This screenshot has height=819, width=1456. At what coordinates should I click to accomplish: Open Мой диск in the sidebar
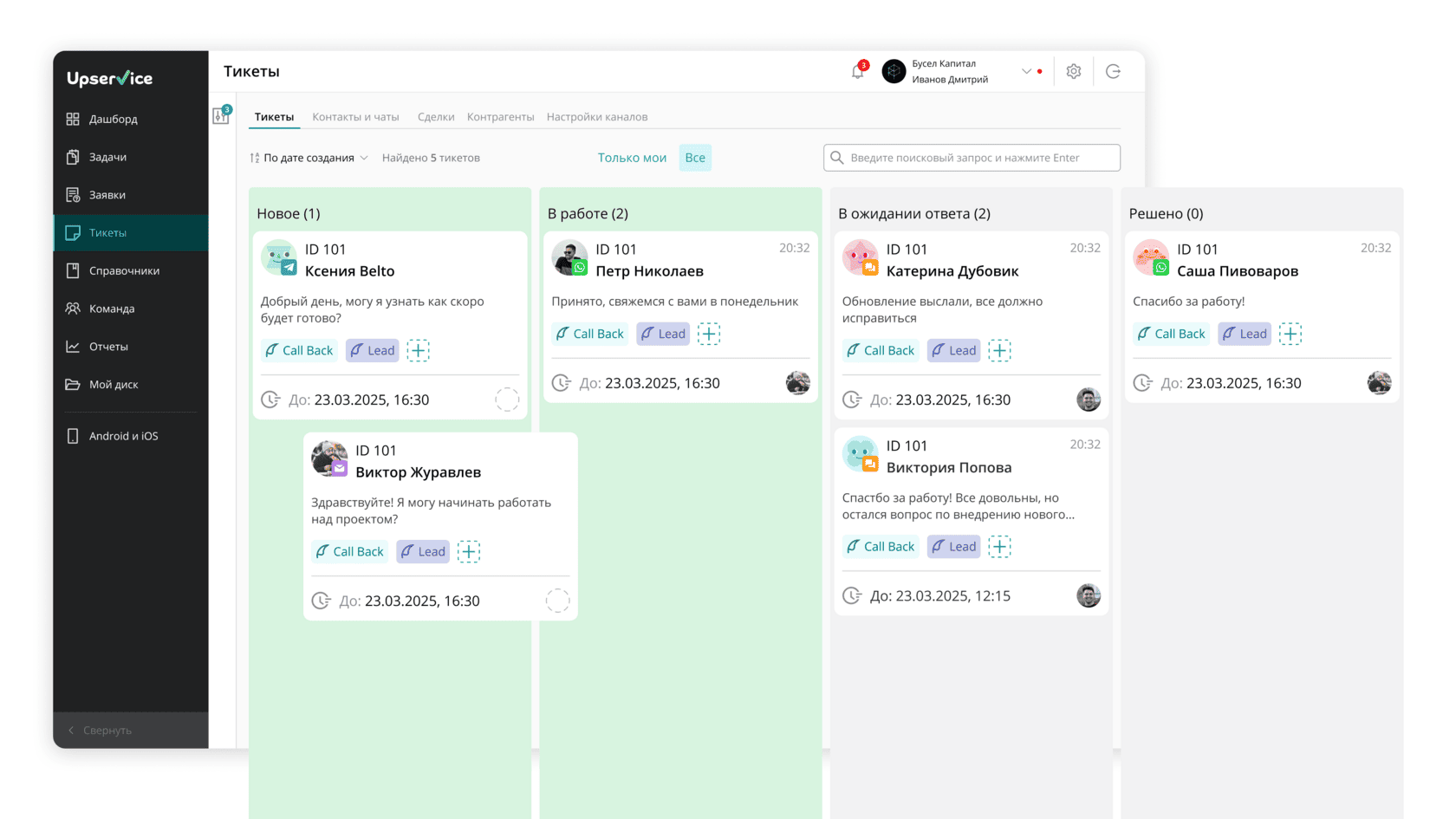[x=131, y=385]
